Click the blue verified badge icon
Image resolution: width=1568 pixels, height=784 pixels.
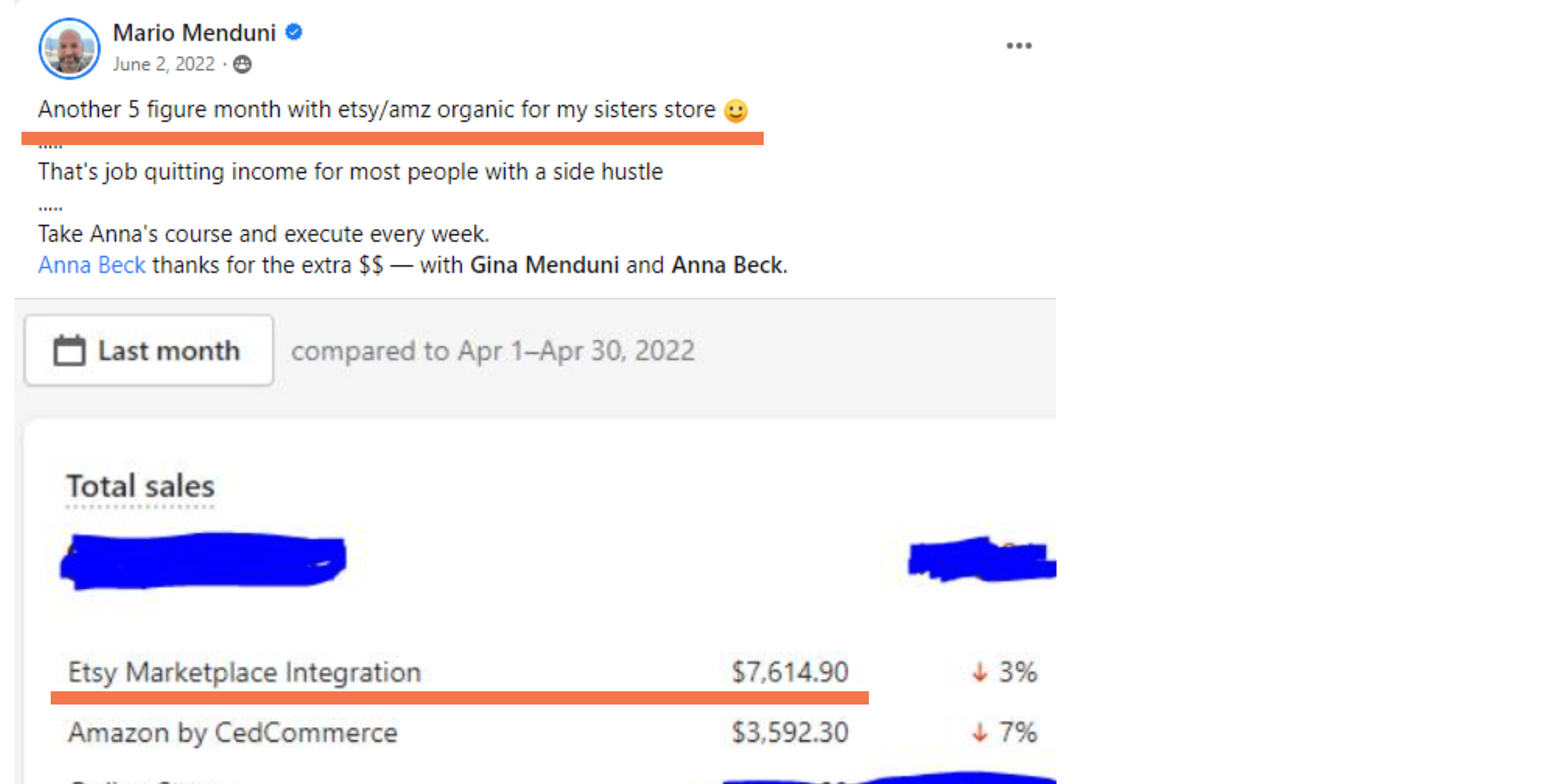click(294, 32)
